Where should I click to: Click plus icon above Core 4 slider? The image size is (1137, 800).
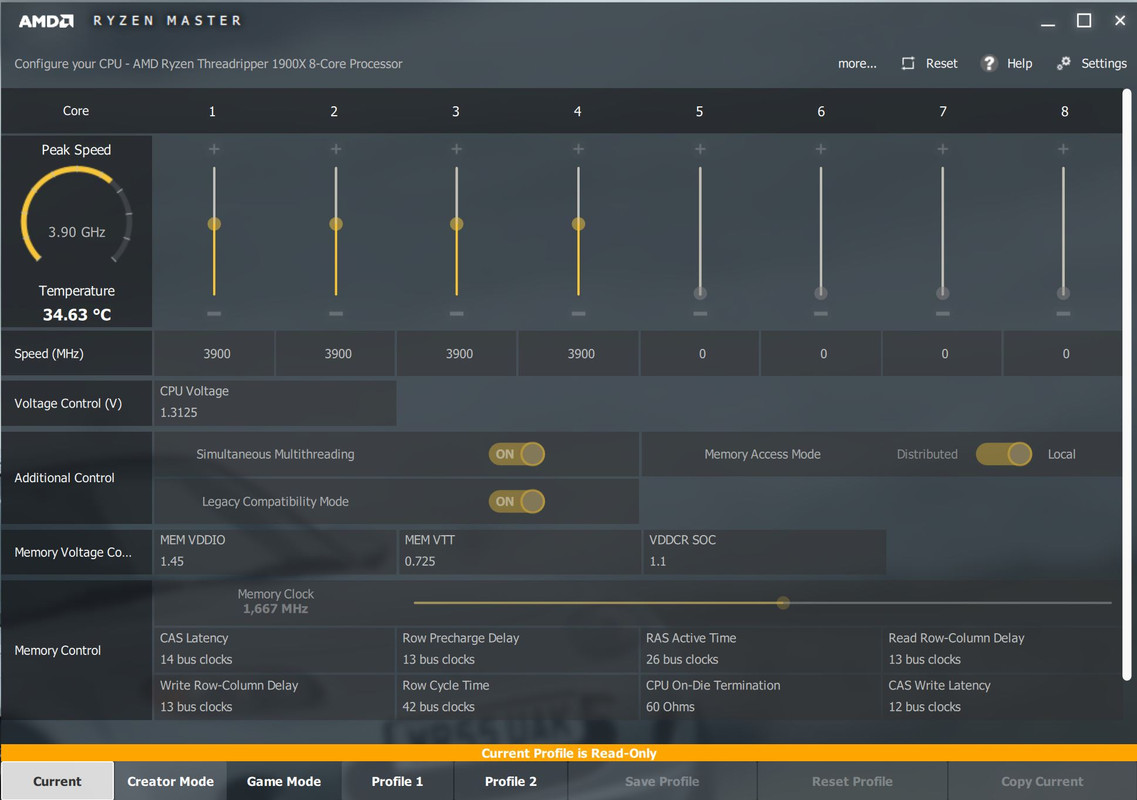[578, 149]
